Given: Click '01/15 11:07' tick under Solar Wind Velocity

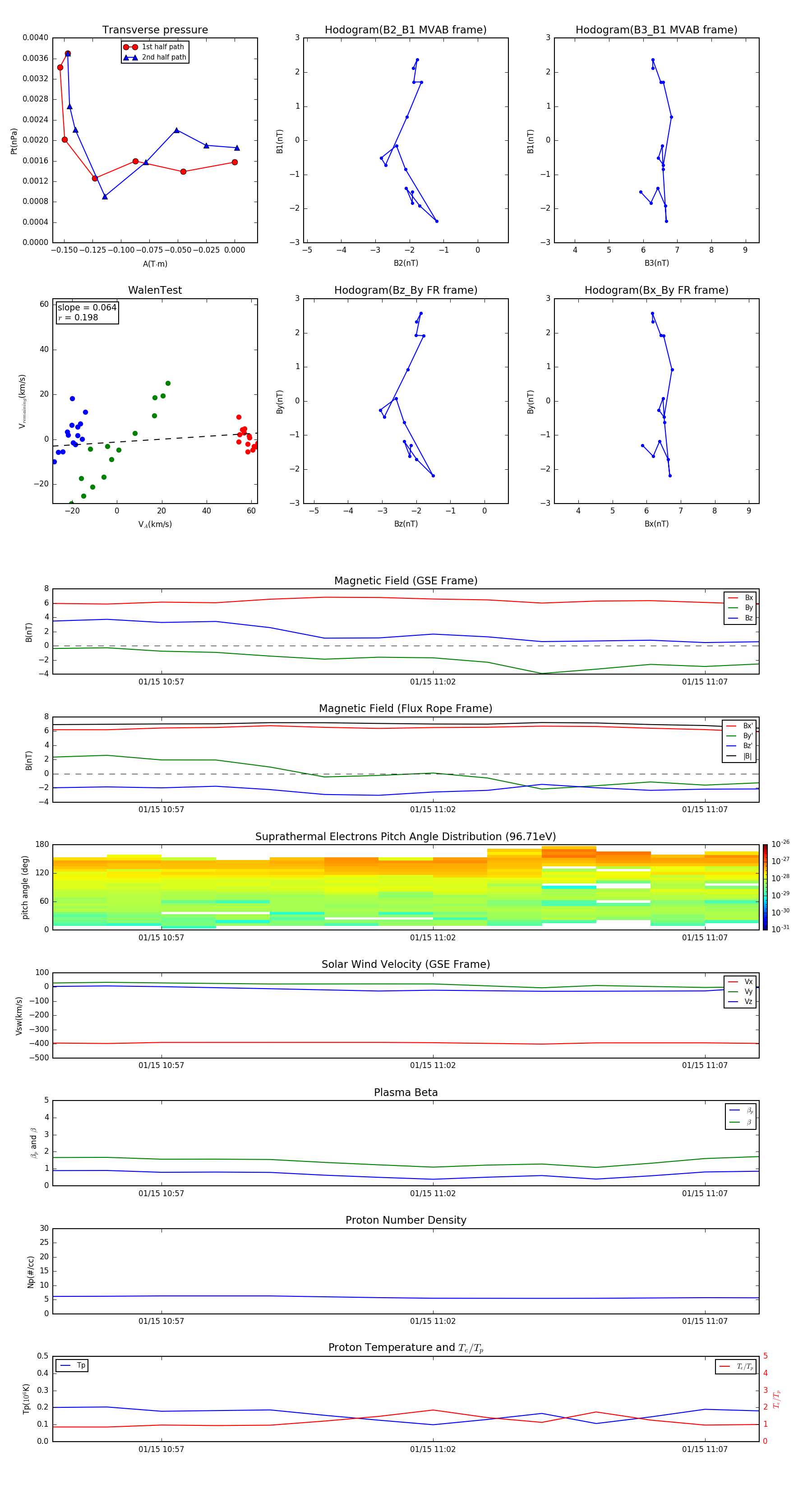Looking at the screenshot, I should pyautogui.click(x=705, y=1065).
